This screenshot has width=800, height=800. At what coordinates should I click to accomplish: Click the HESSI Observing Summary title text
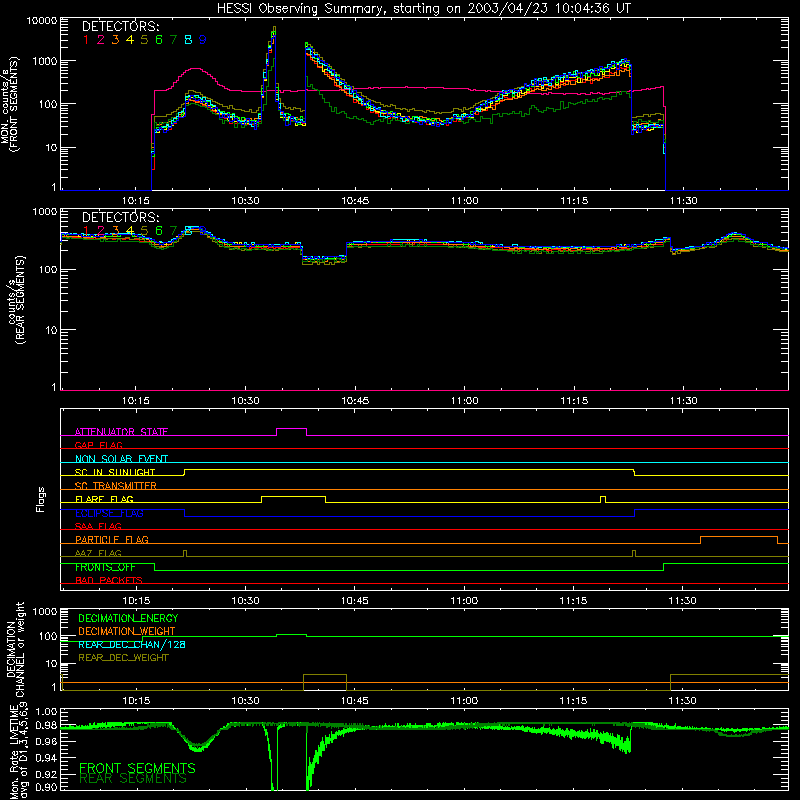coord(424,9)
